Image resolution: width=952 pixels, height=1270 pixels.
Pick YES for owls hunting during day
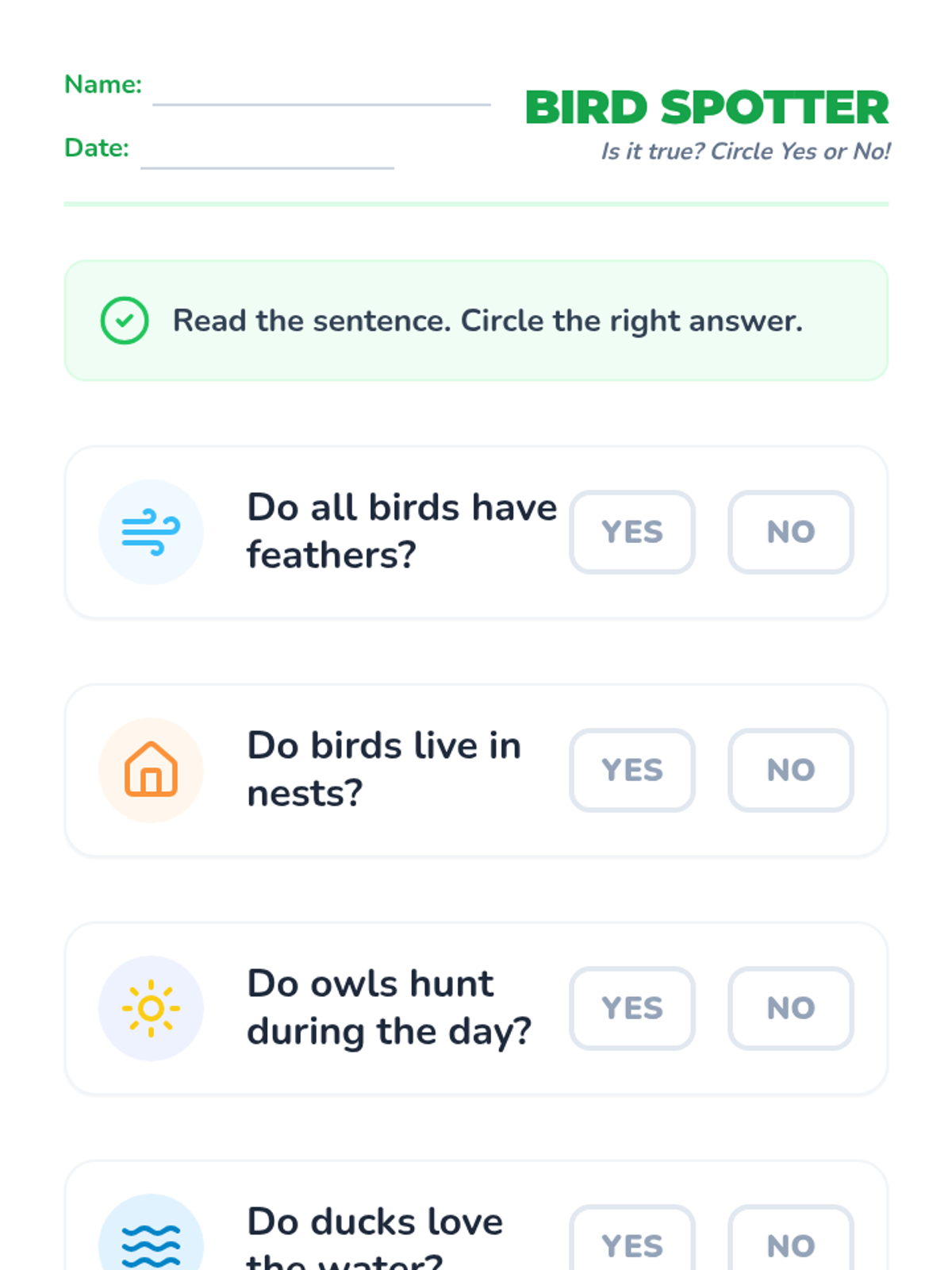(x=632, y=1008)
